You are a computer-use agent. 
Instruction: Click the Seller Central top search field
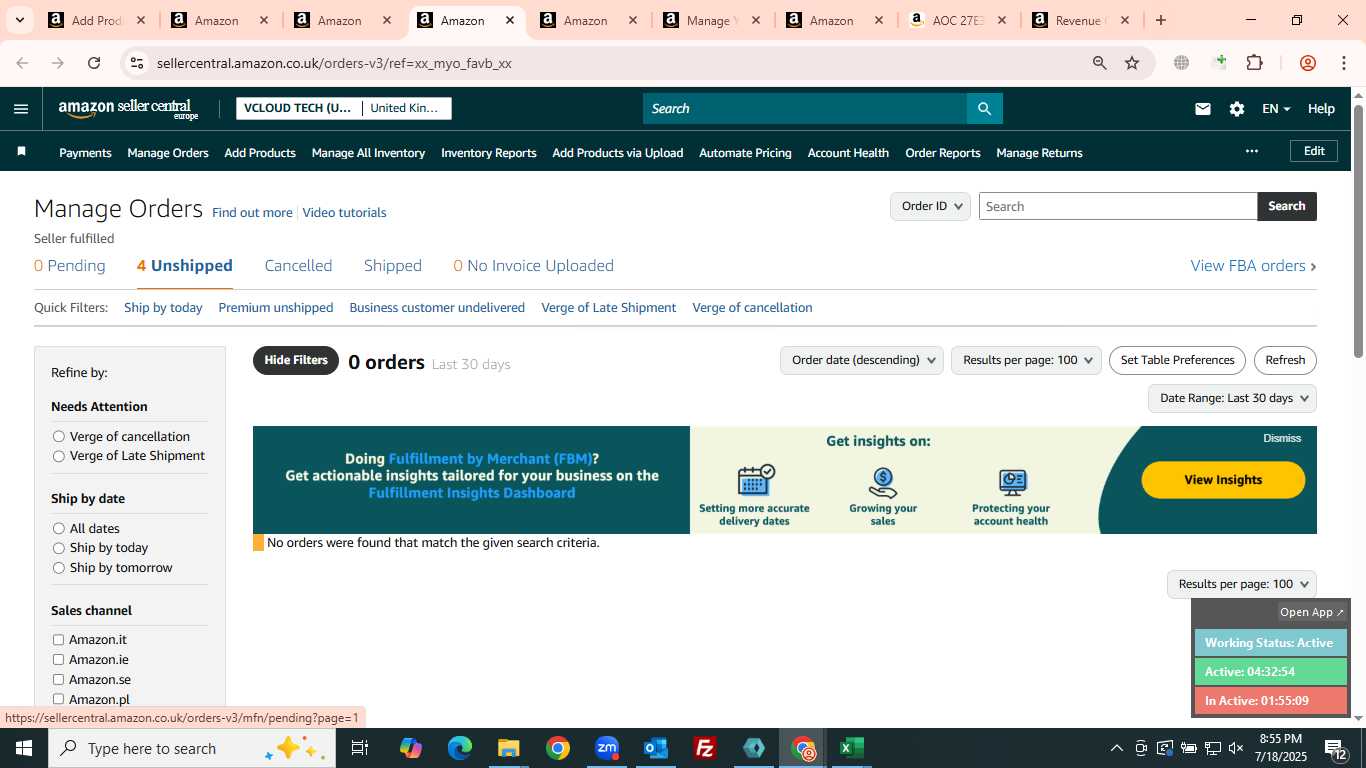805,109
